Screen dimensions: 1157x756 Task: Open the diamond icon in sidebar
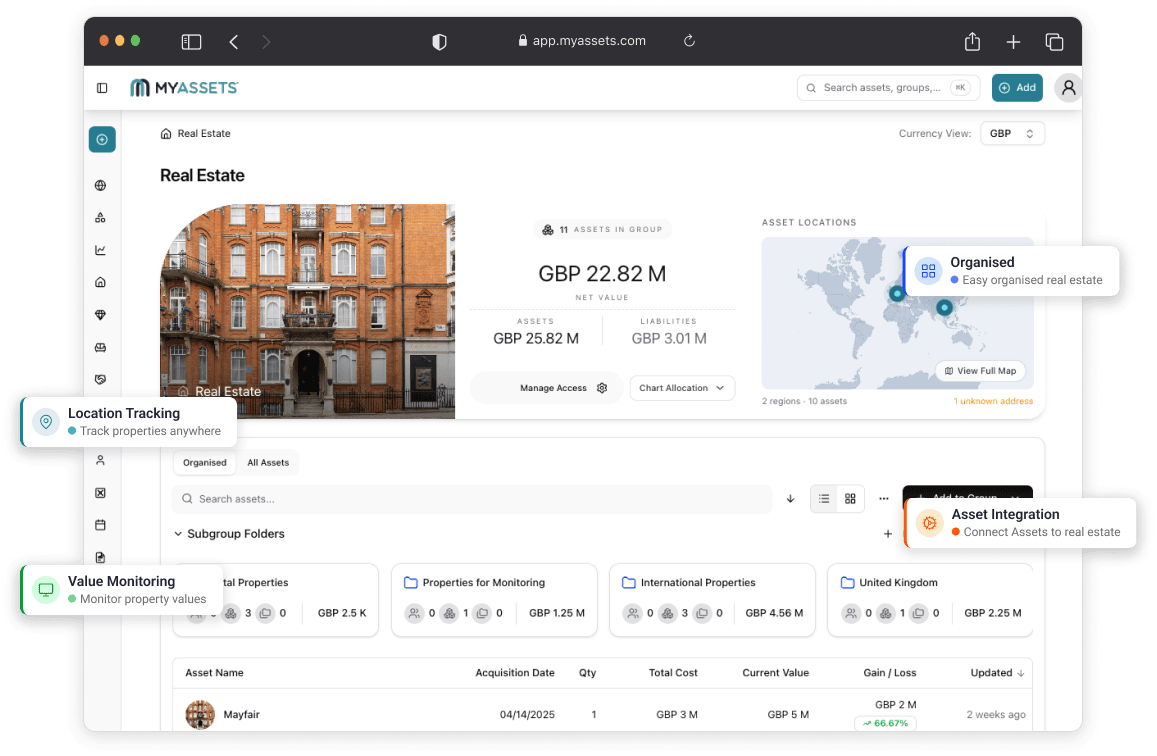[x=100, y=315]
